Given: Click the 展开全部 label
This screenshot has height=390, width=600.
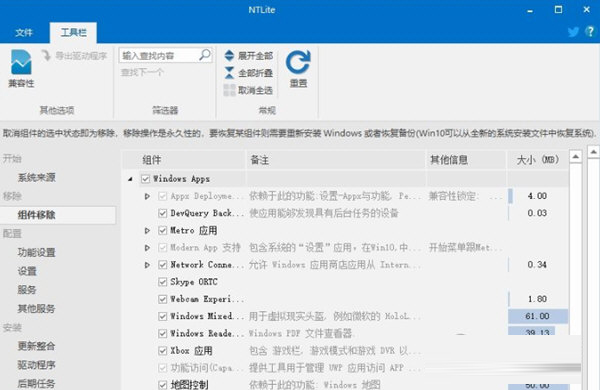Looking at the screenshot, I should coord(256,56).
